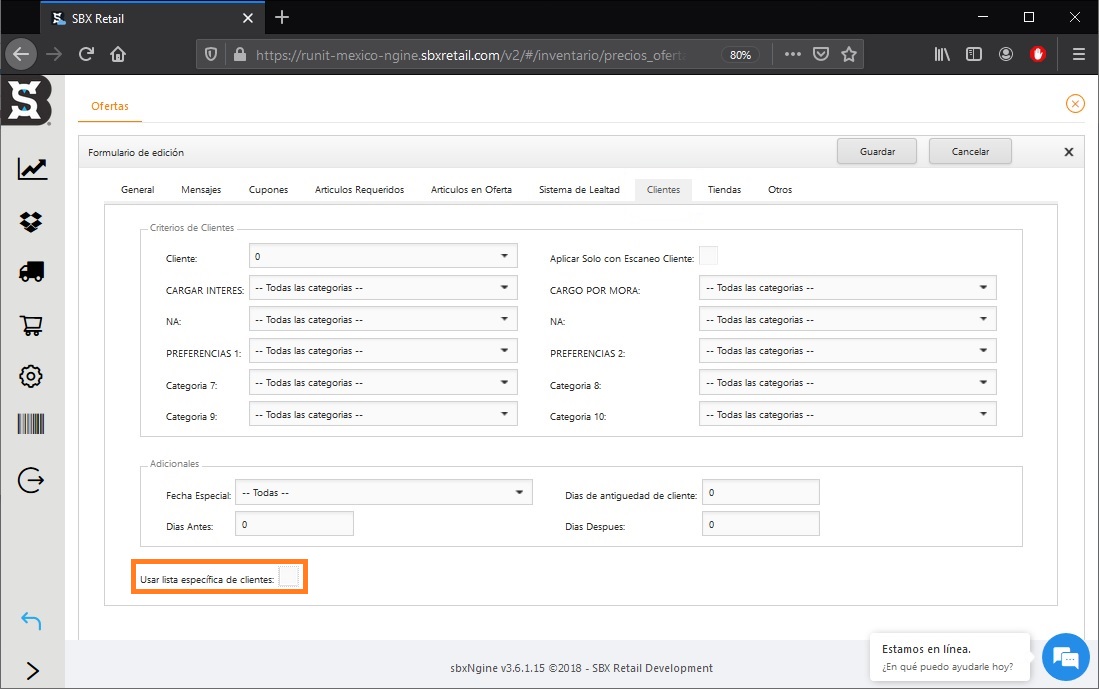Click the Dropbox-style boxes inventory icon
Viewport: 1099px width, 689px height.
point(32,221)
